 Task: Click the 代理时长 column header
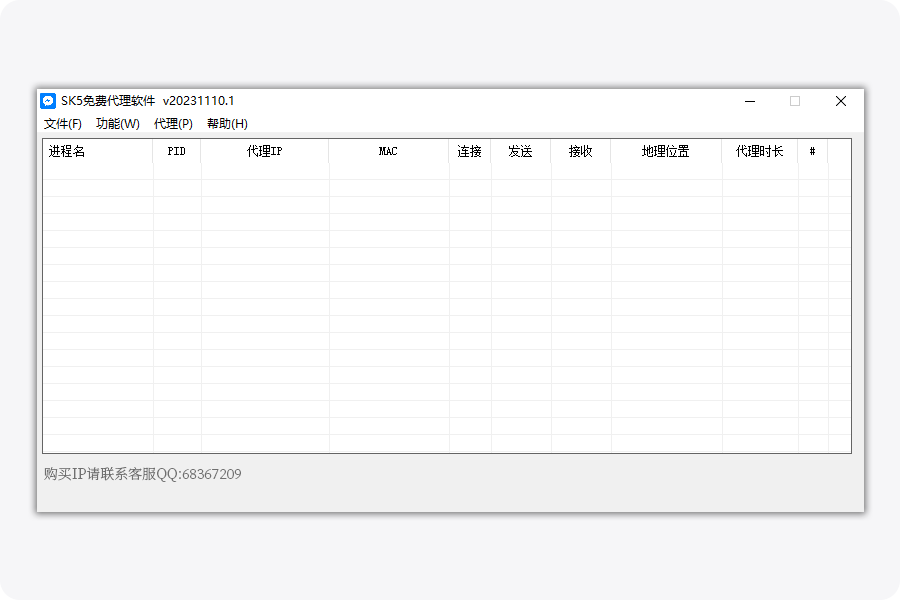pyautogui.click(x=760, y=152)
